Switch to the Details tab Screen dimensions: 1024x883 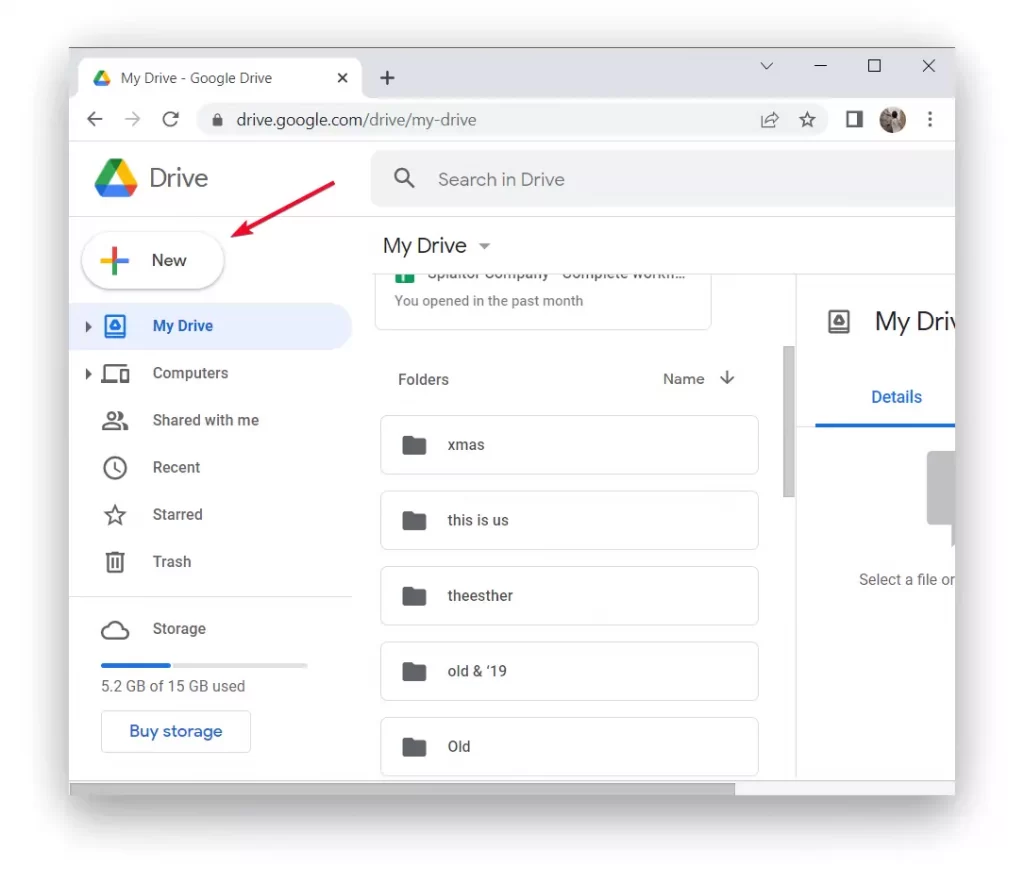click(x=896, y=397)
